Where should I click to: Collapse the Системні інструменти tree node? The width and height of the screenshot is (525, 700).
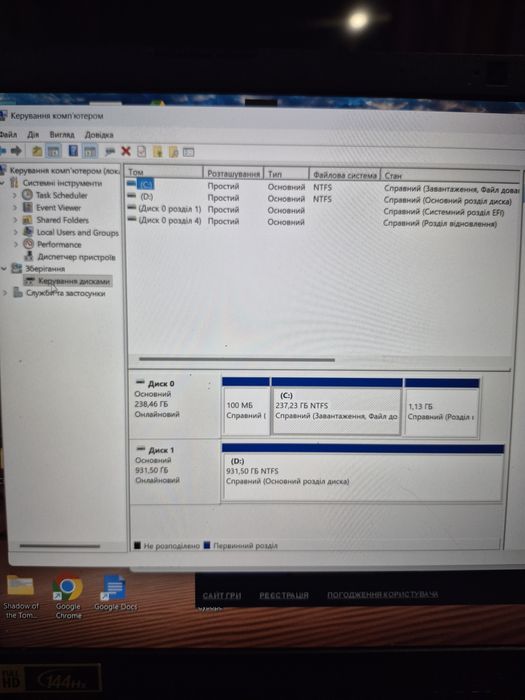[x=3, y=183]
